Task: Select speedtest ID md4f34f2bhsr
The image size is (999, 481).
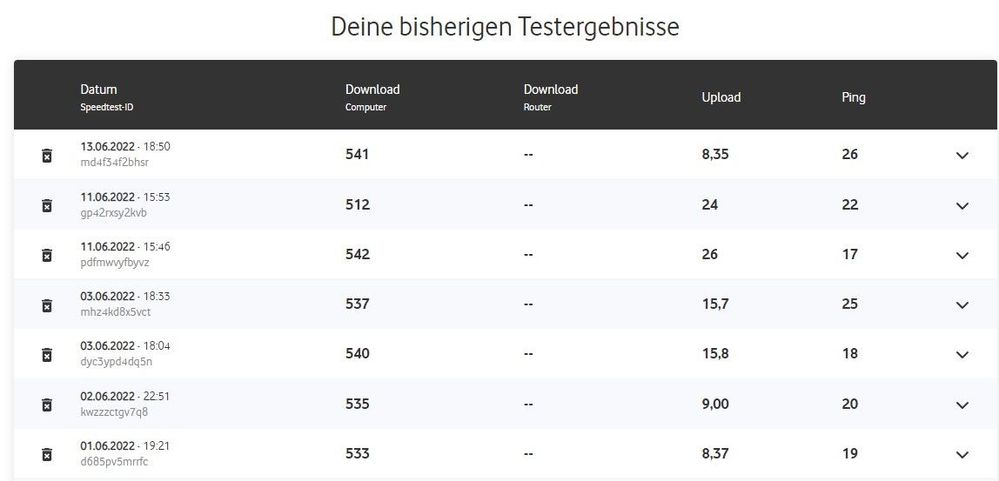Action: [x=115, y=162]
